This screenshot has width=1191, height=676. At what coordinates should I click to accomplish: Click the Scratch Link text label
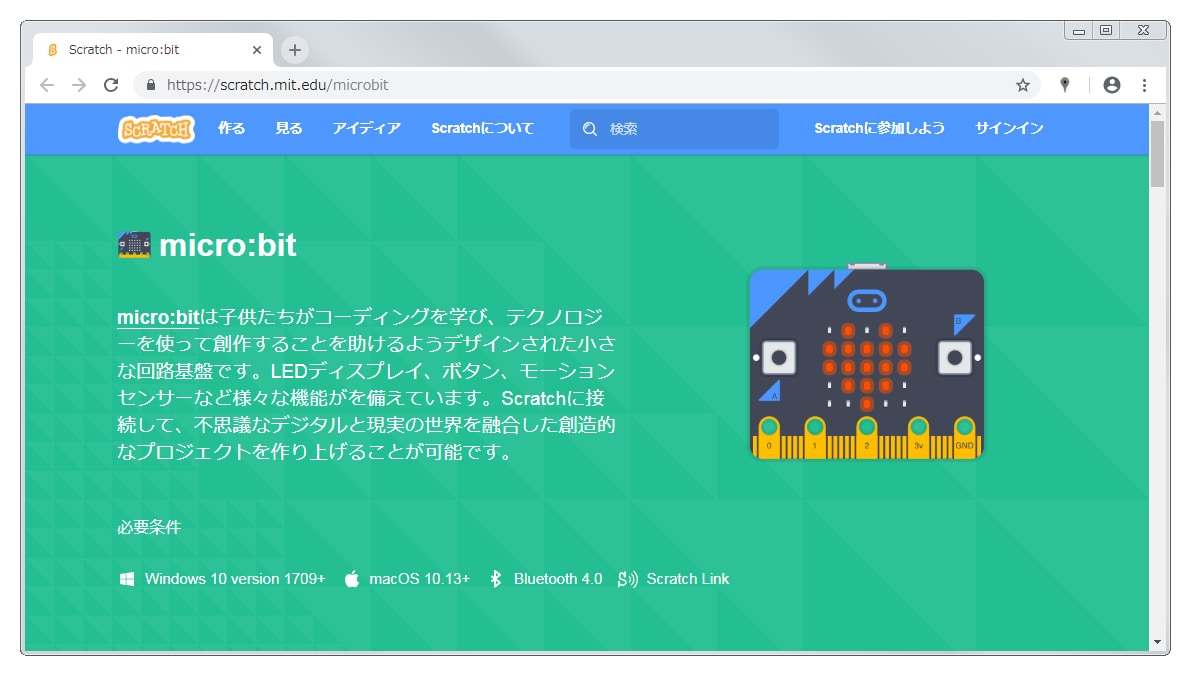point(687,579)
